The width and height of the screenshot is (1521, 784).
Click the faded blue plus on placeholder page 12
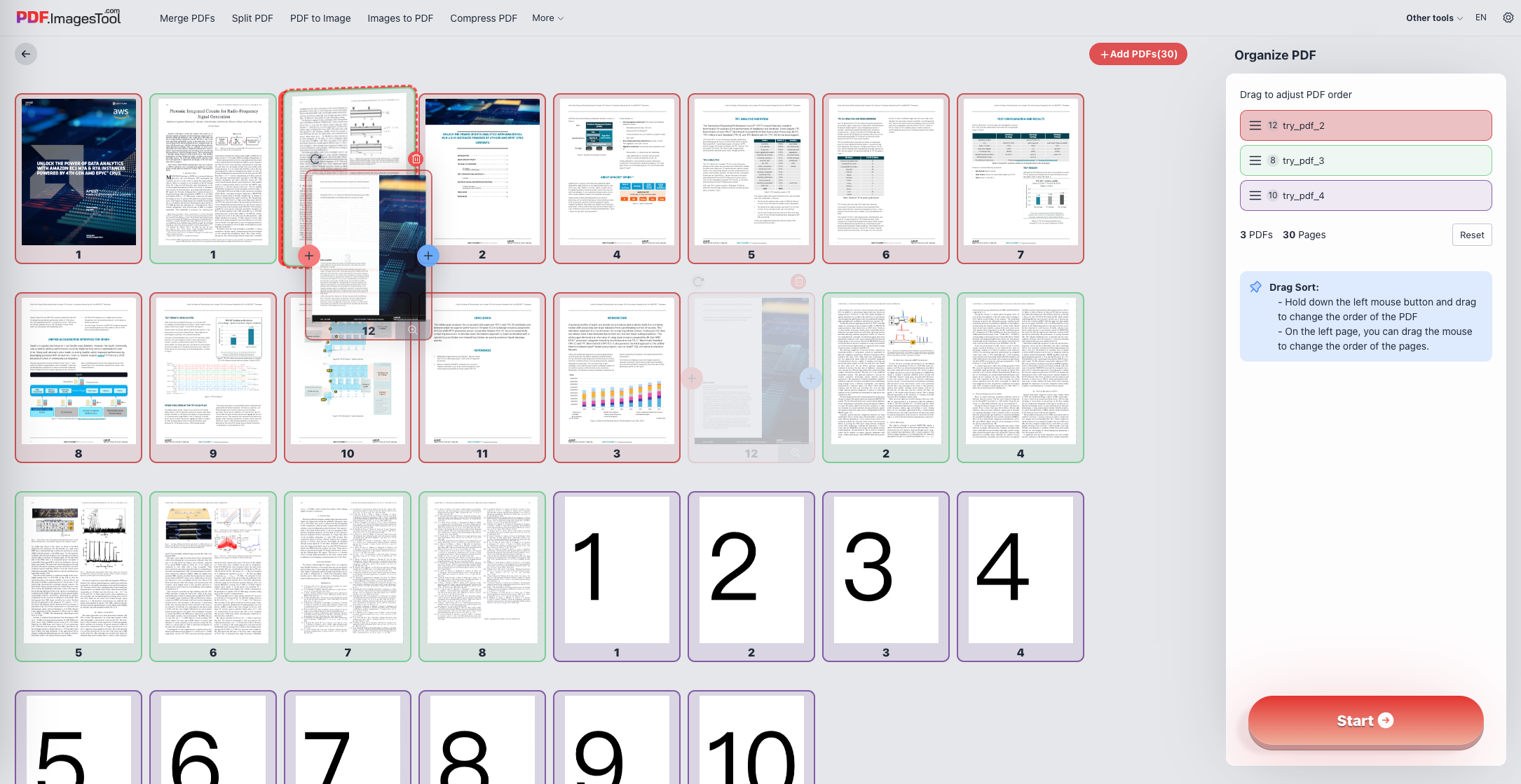tap(810, 378)
